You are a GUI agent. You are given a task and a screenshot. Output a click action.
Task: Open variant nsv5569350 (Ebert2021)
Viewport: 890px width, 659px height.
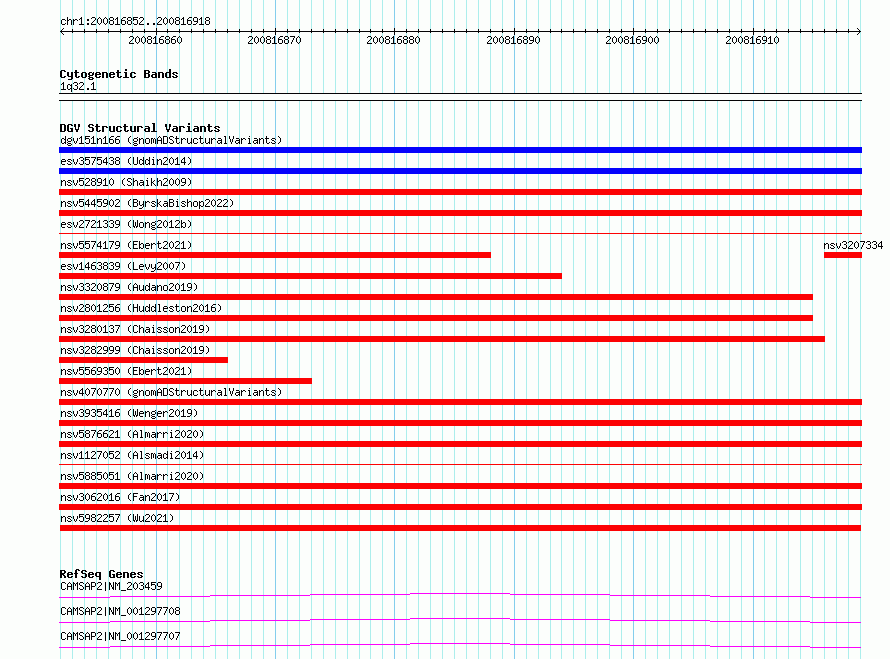(126, 371)
